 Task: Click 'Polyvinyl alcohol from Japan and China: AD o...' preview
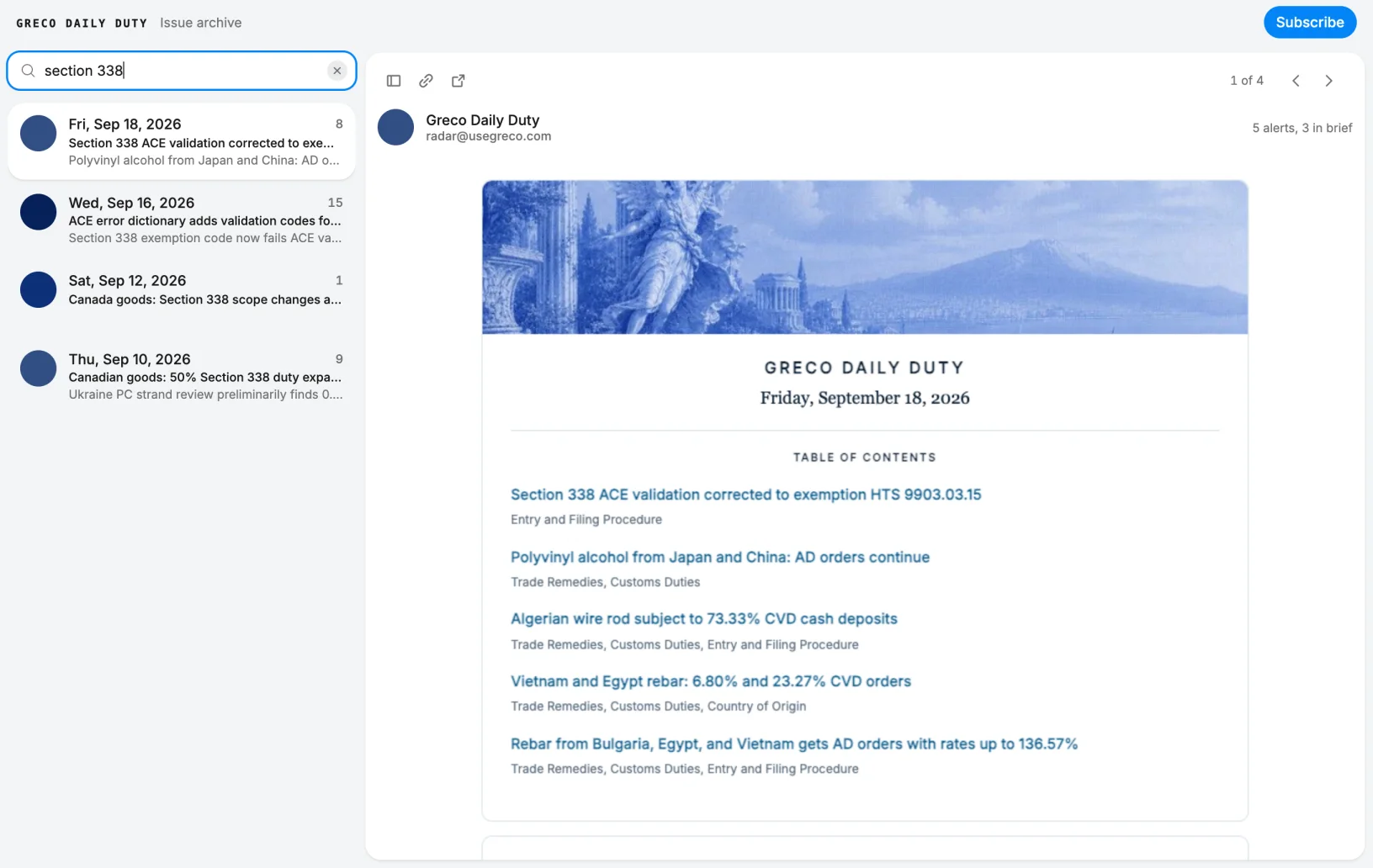[204, 161]
